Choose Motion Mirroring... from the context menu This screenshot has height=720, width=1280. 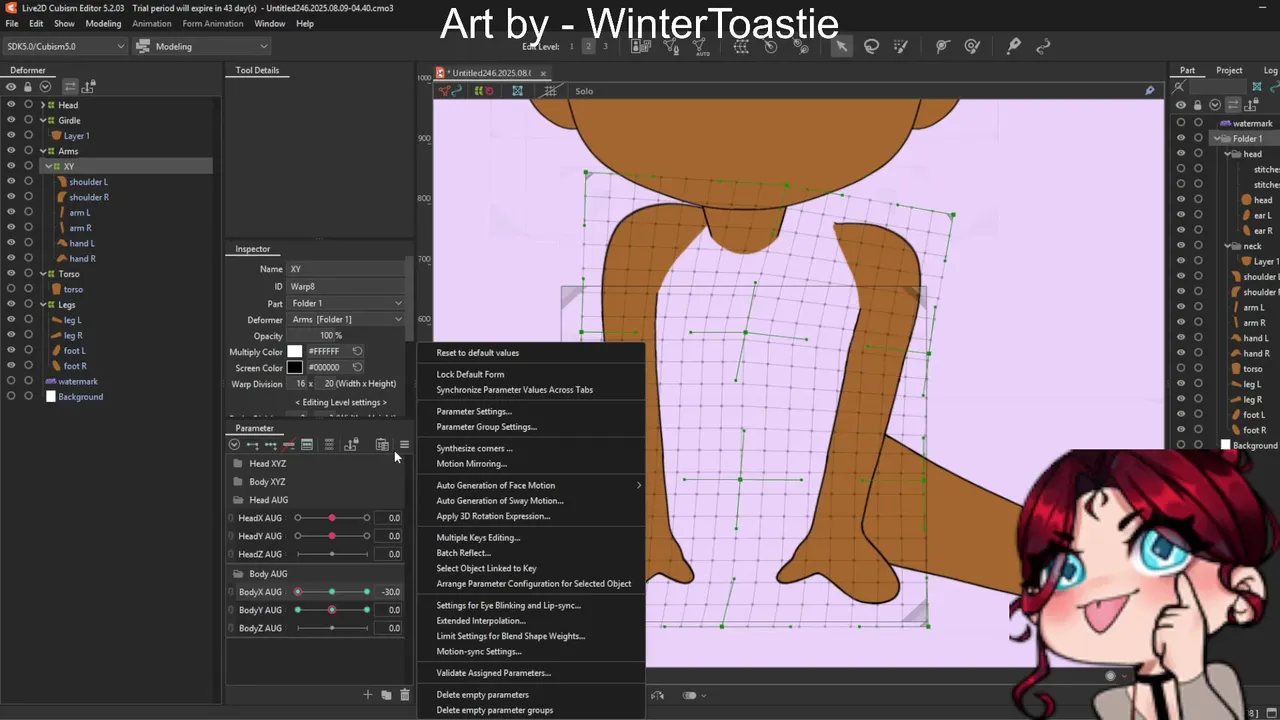(472, 463)
